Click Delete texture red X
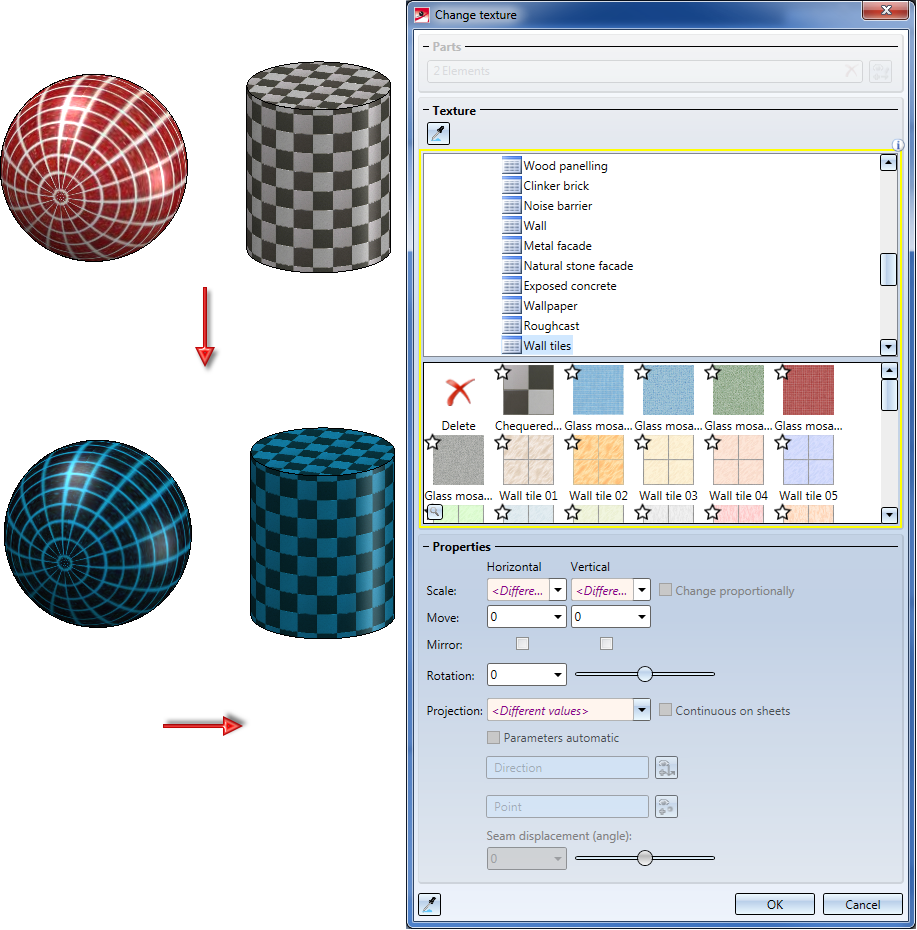This screenshot has height=930, width=917. point(459,392)
